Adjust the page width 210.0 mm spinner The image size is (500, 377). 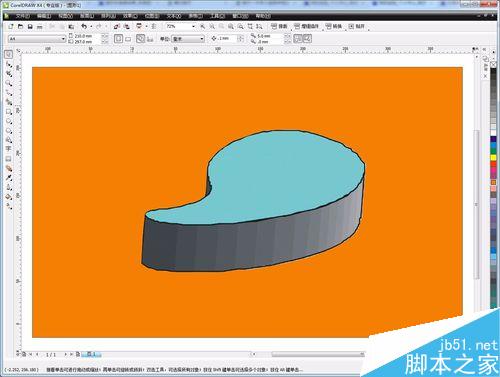tap(105, 36)
